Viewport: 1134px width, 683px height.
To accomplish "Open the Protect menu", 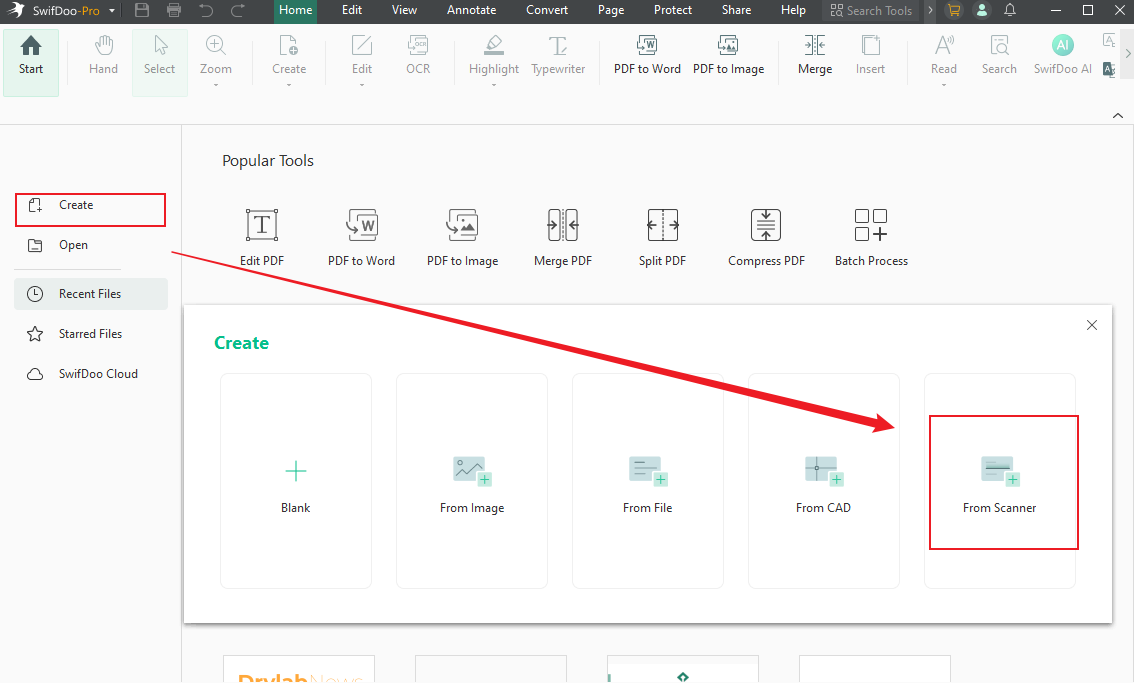I will [672, 10].
